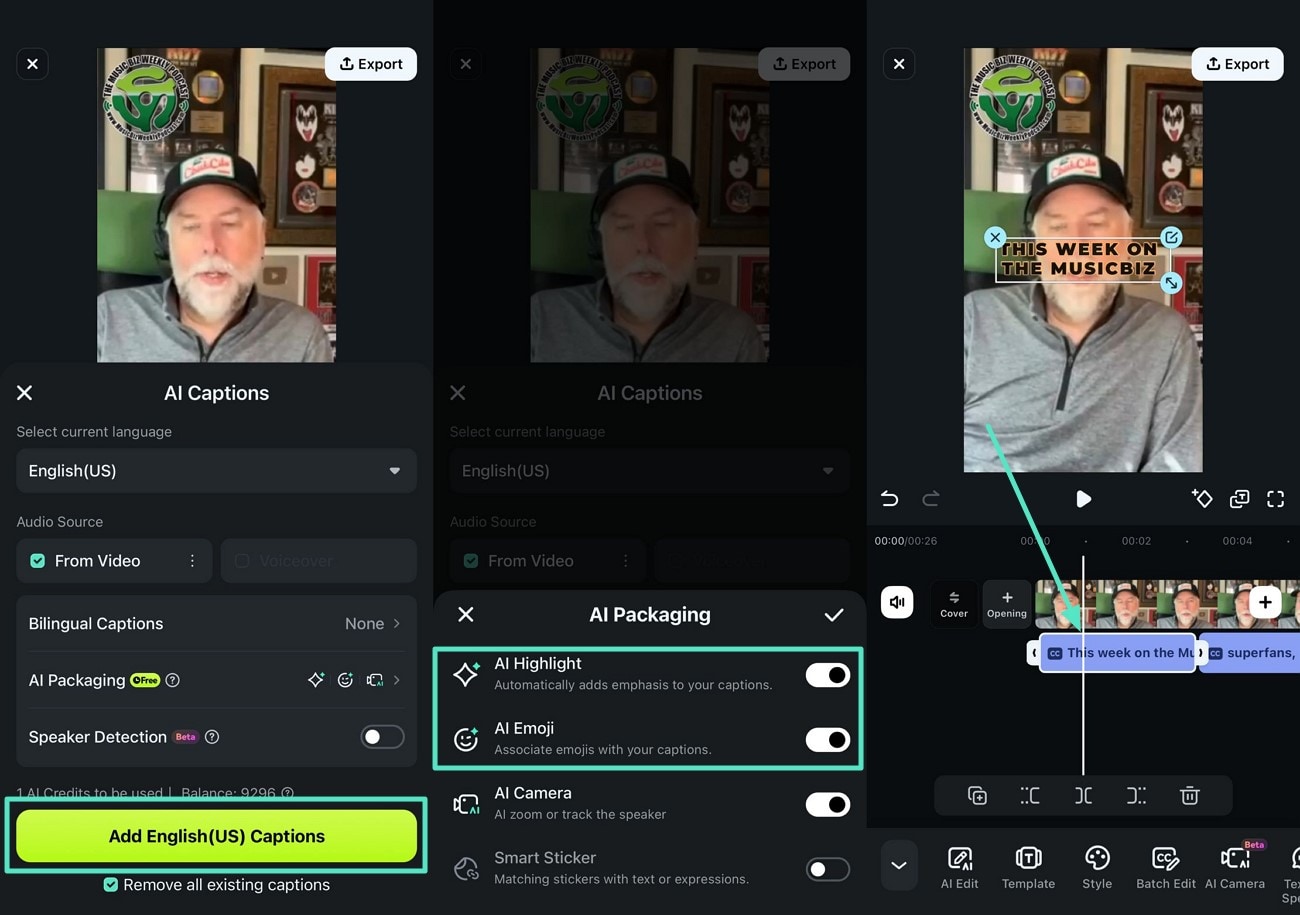Open the Style tool
Image resolution: width=1300 pixels, height=915 pixels.
point(1097,867)
